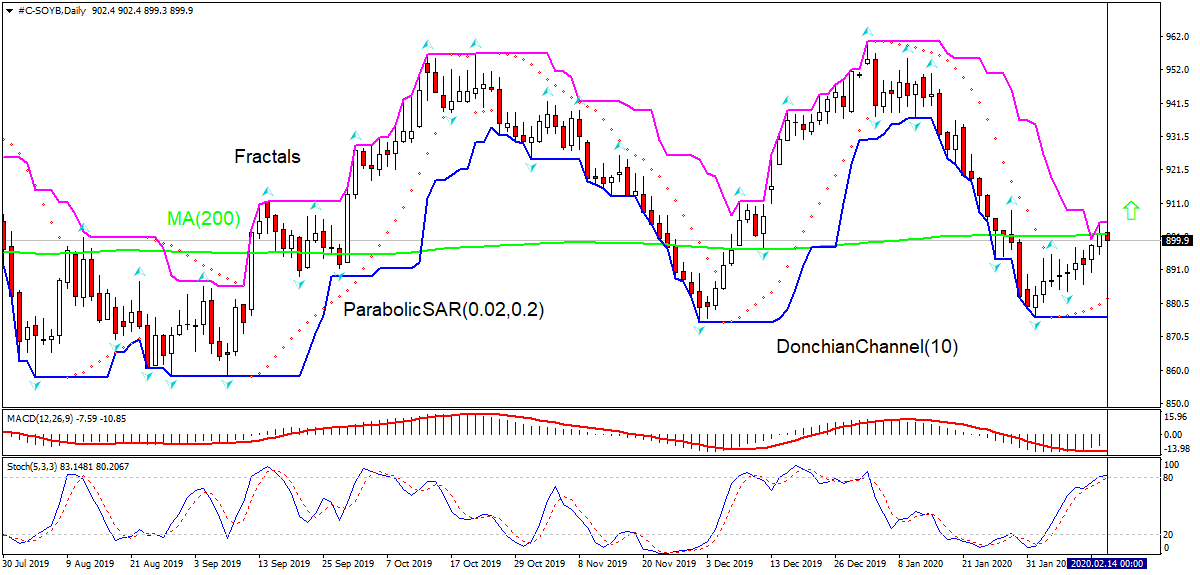Select the highlighted 2020.02.14 00:00 date marker
The height and width of the screenshot is (575, 1200).
1108,564
